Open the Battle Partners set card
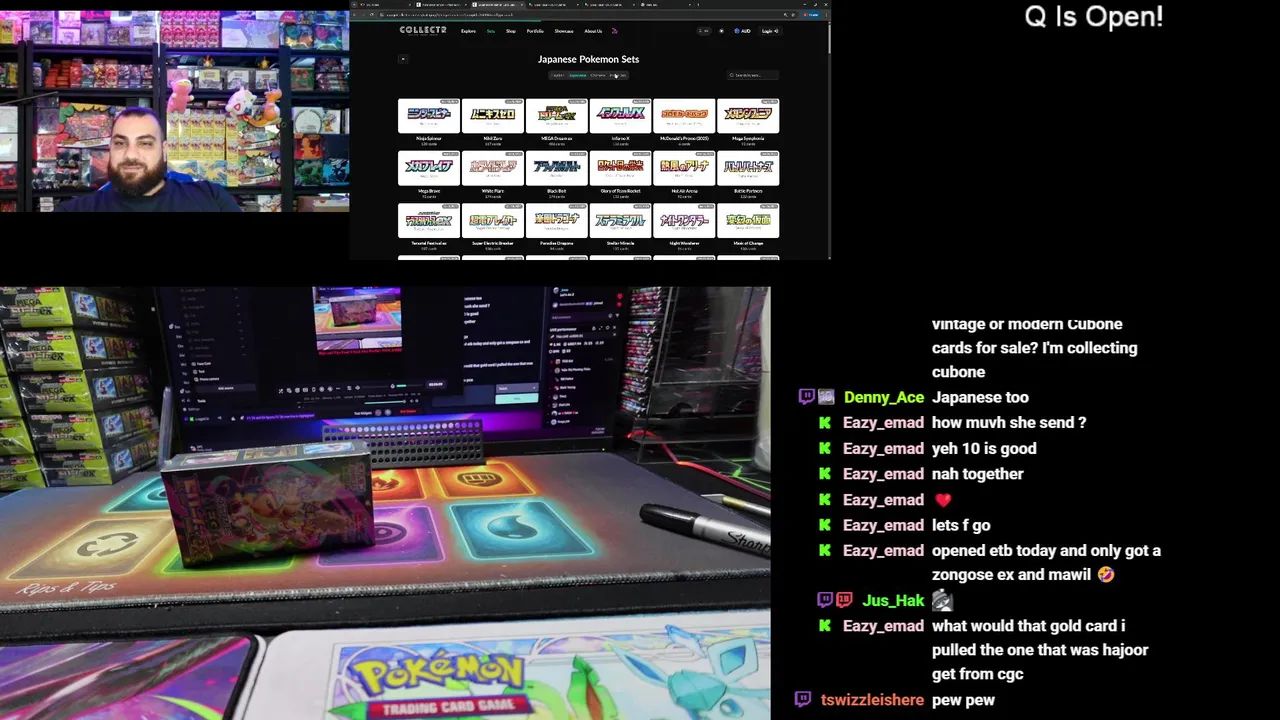The image size is (1280, 720). coord(748,175)
